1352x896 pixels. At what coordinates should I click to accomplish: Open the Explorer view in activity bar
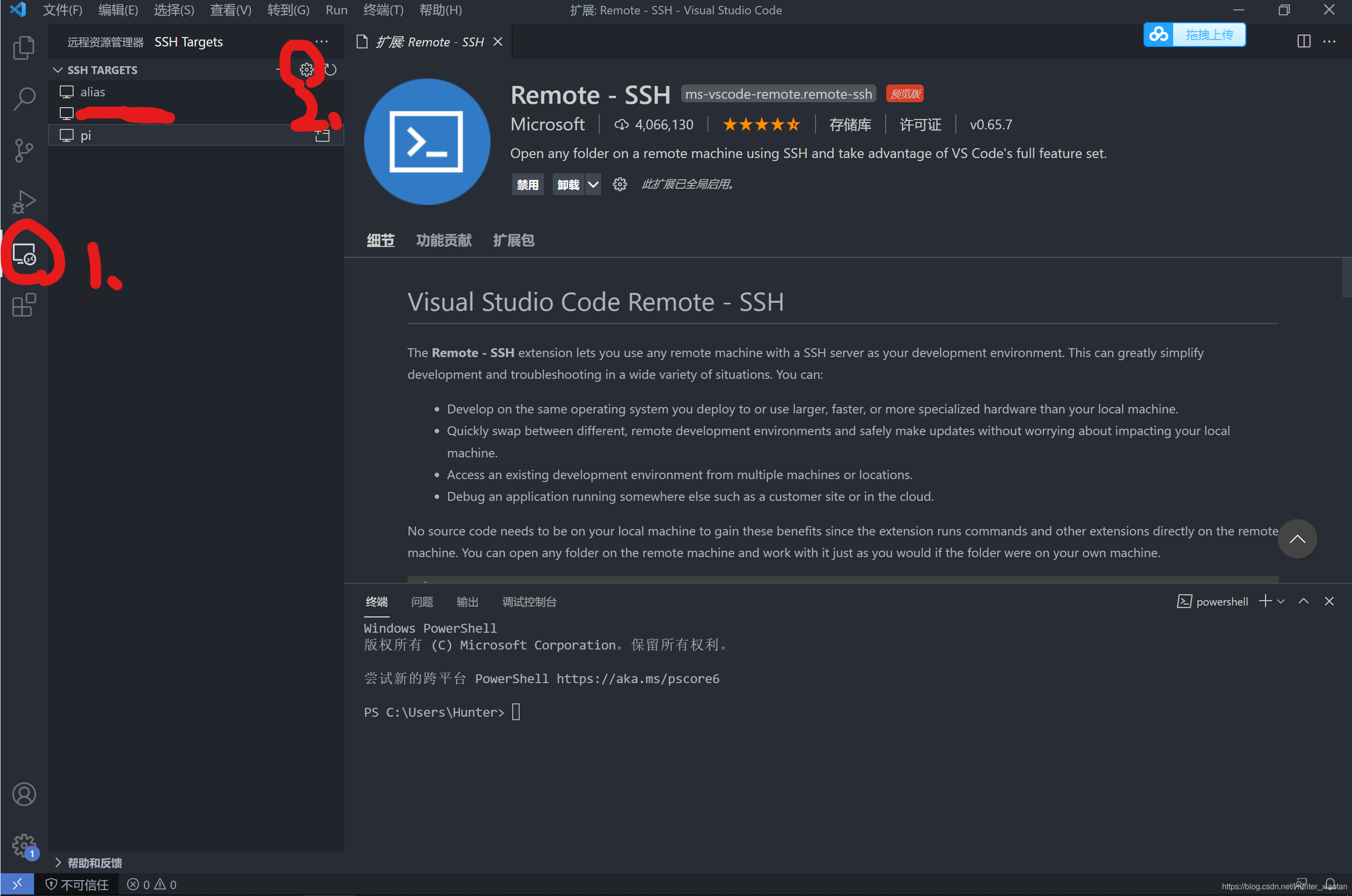23,47
